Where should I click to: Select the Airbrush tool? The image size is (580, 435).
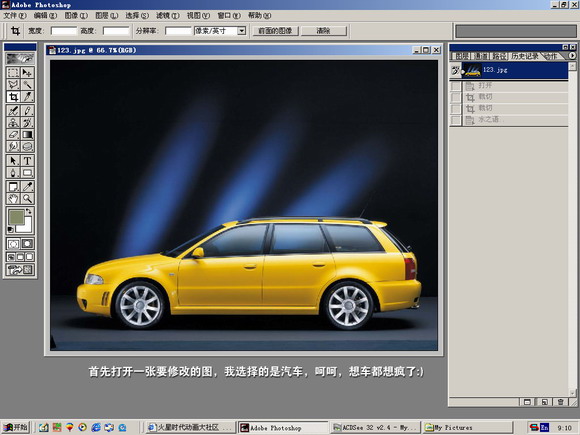tap(13, 110)
